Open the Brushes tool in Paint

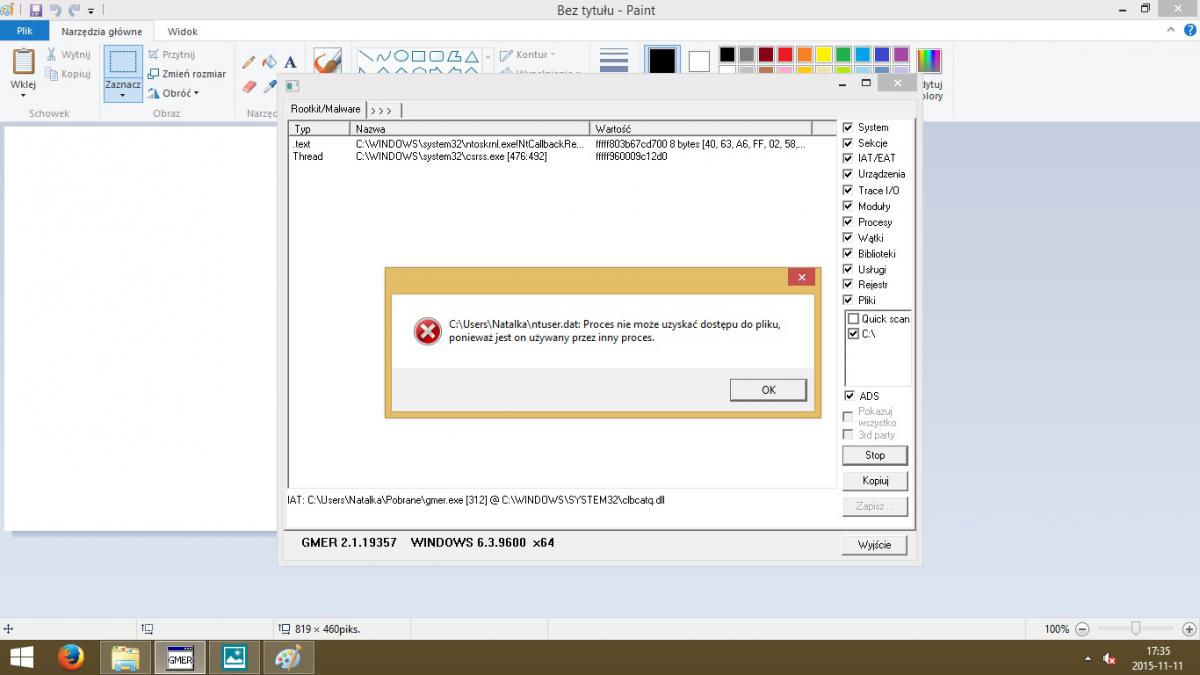[326, 62]
